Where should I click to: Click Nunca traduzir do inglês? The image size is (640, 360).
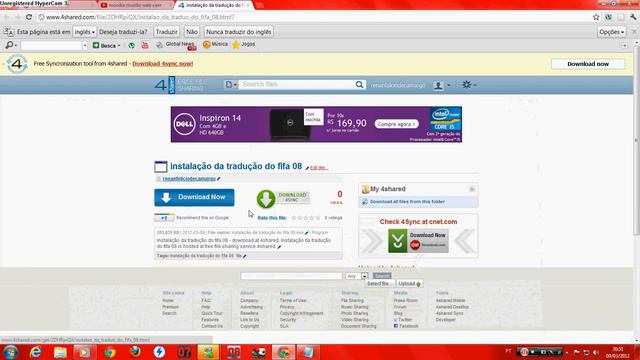[x=239, y=32]
